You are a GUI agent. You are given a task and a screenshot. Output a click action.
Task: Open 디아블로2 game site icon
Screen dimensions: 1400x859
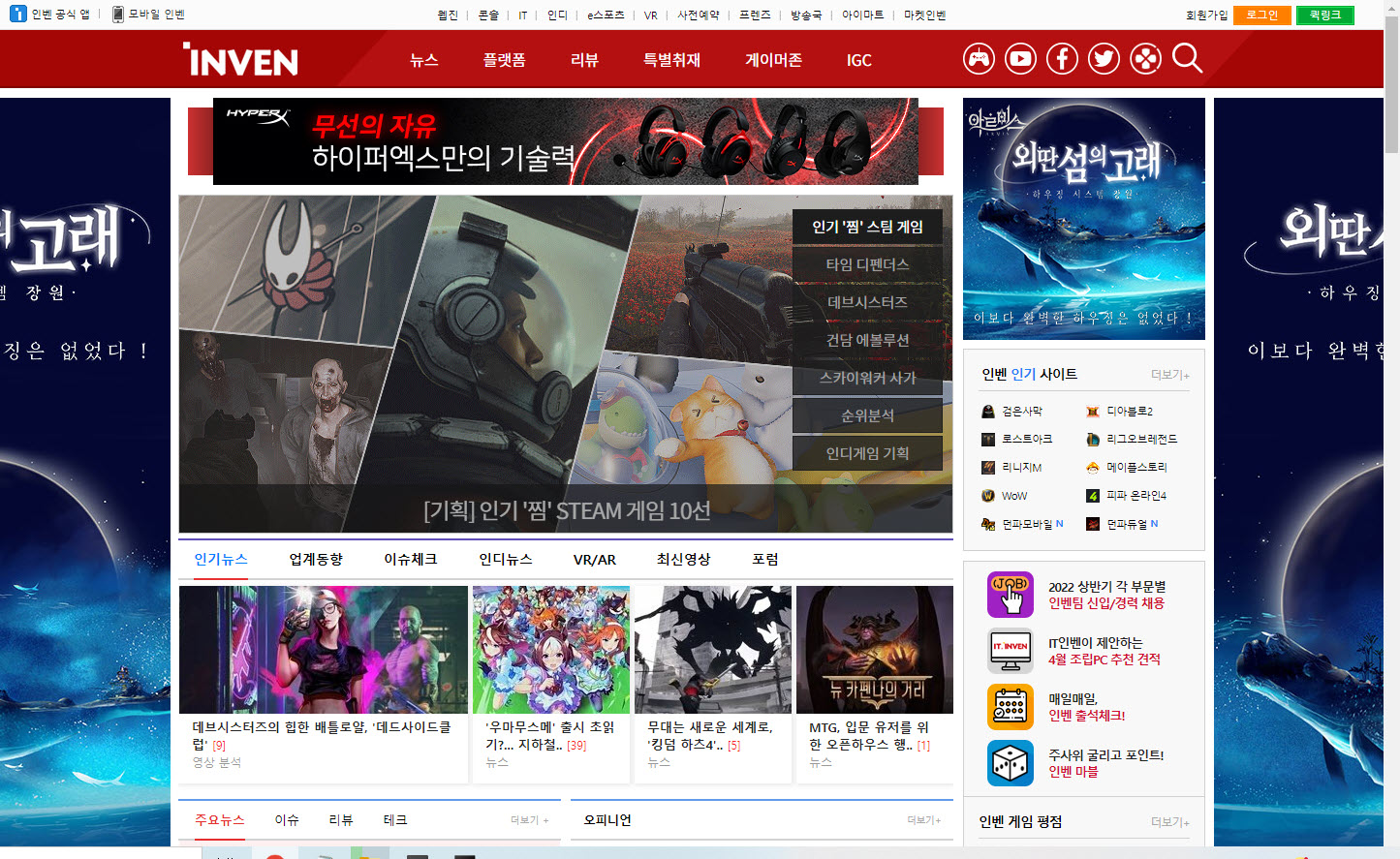(x=1093, y=412)
